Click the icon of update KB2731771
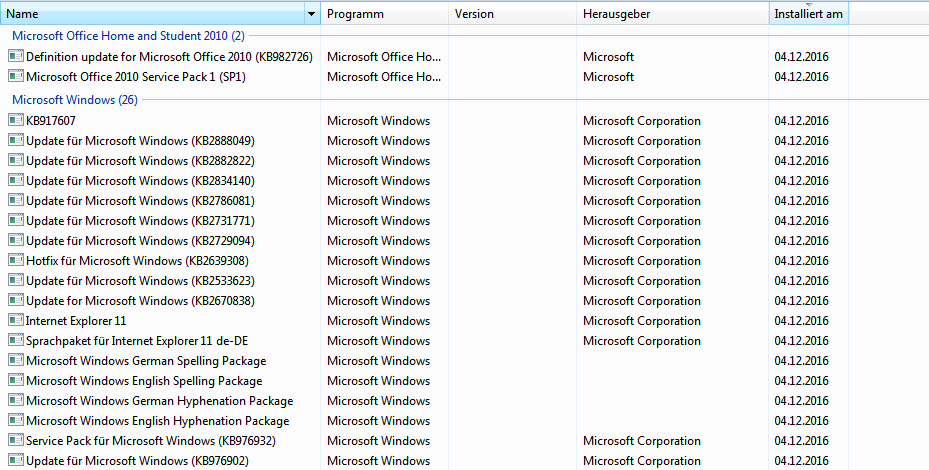The image size is (929, 470). pos(16,220)
